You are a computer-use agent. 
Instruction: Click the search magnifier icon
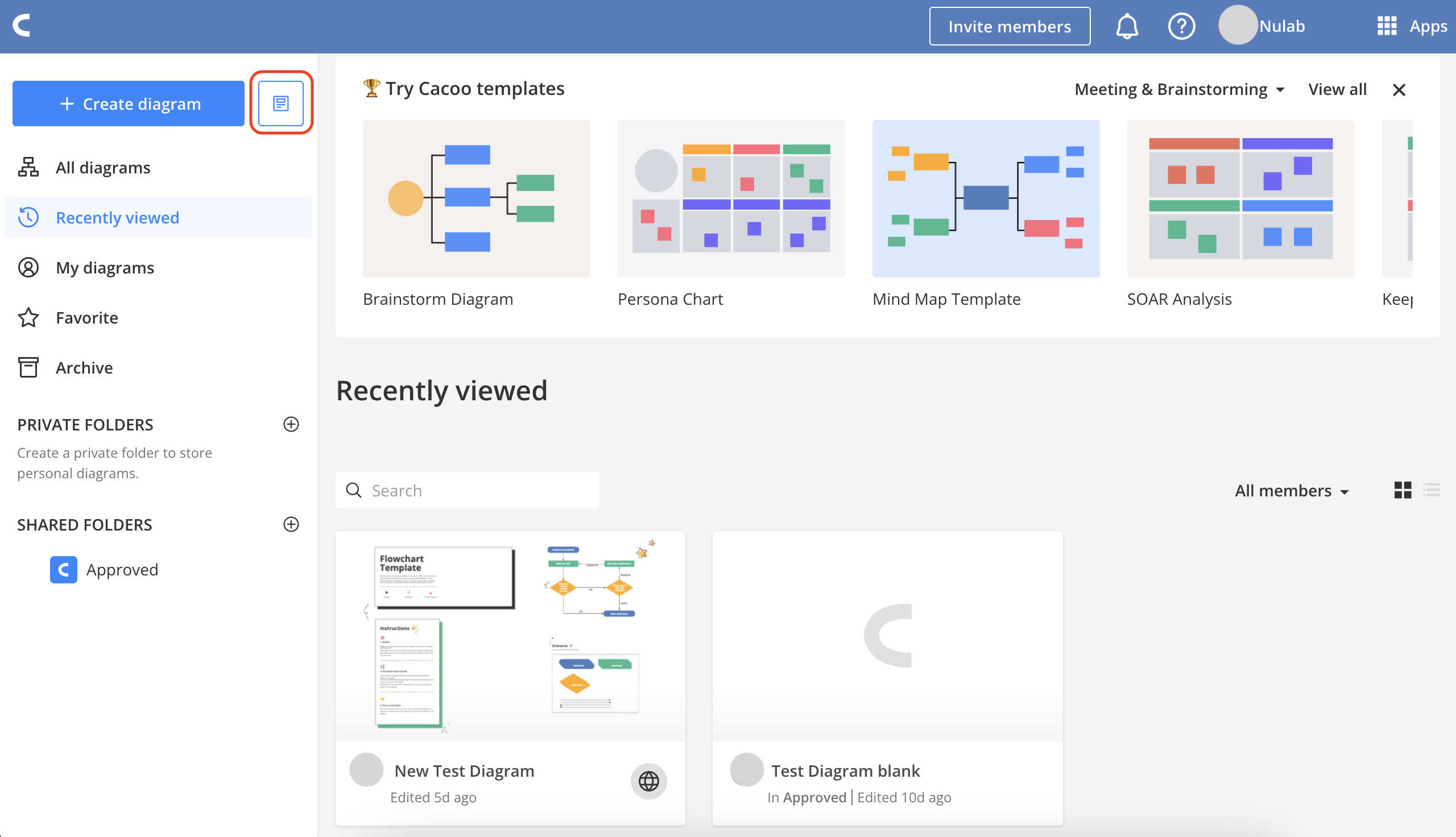click(x=354, y=490)
